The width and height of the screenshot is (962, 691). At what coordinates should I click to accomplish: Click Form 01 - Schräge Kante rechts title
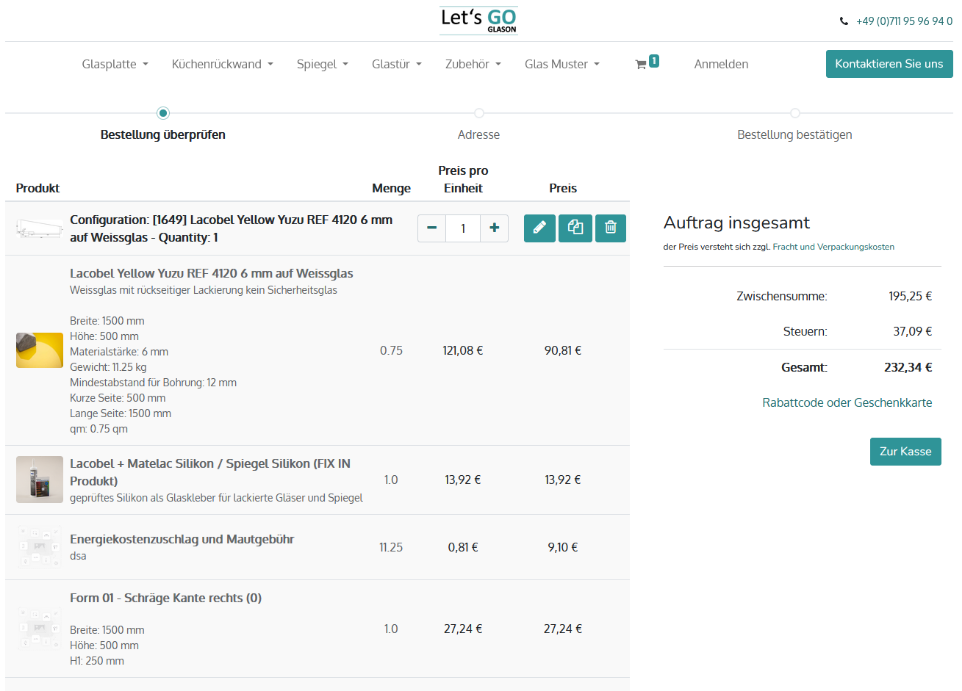tap(166, 598)
